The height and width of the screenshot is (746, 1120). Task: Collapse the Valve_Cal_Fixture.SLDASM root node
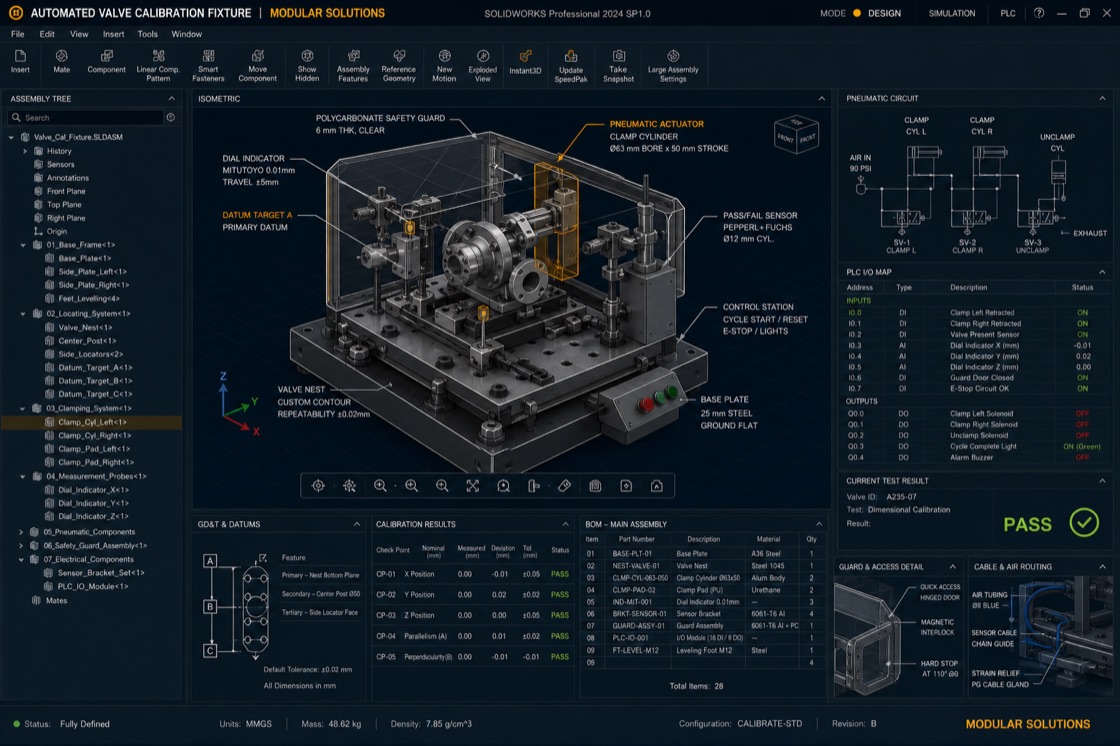[11, 137]
